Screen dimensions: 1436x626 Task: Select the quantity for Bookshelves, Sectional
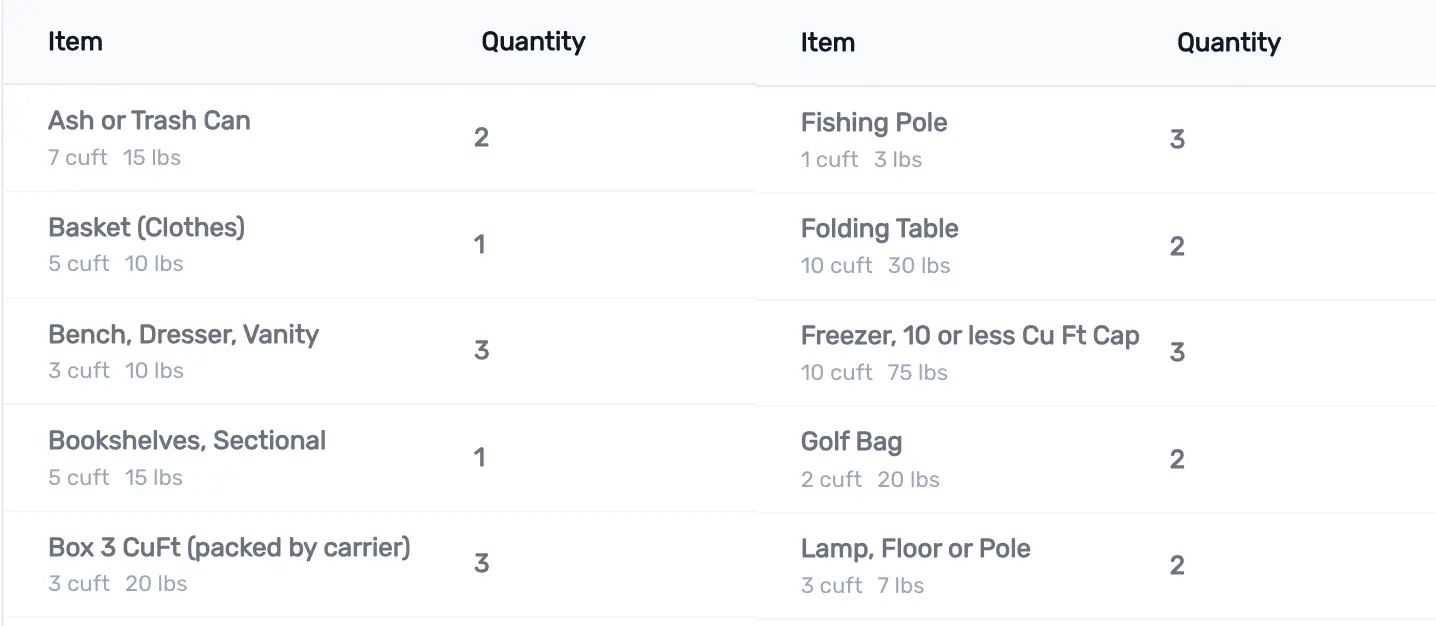pos(480,457)
